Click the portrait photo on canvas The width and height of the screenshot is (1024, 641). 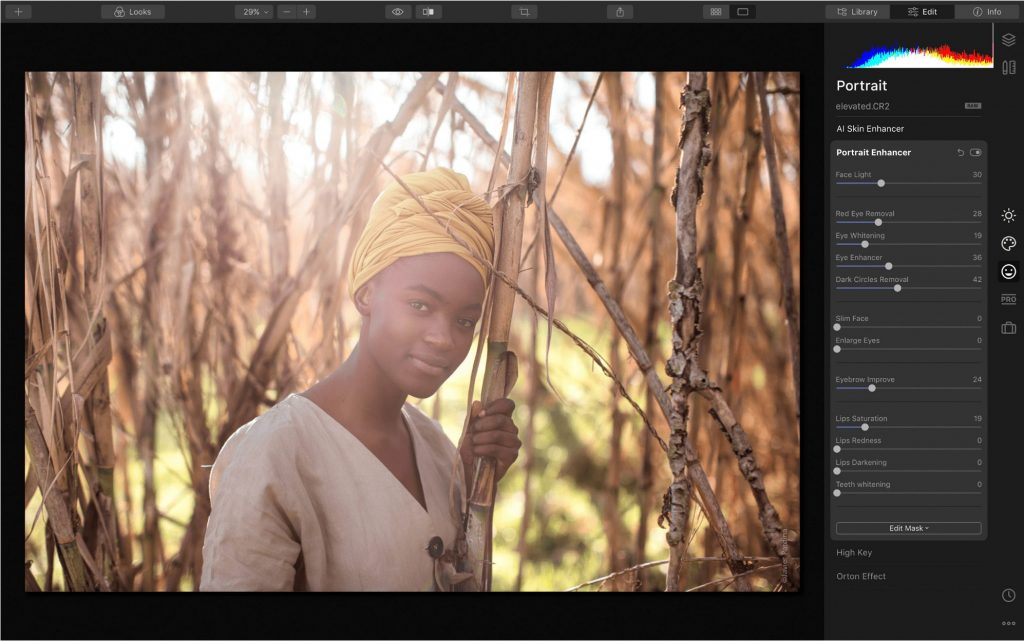coord(412,332)
